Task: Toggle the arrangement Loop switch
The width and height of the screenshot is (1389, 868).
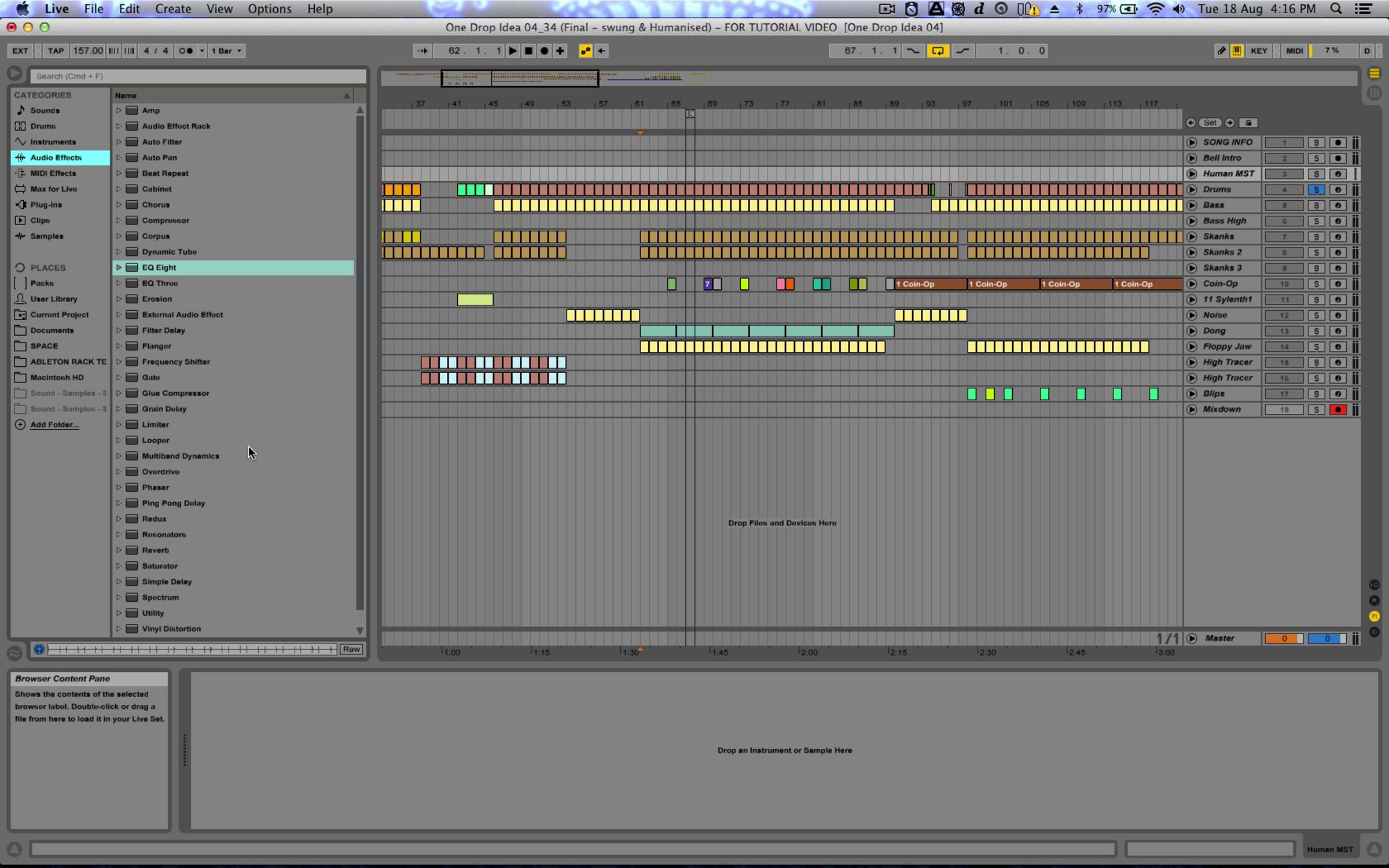Action: (x=937, y=51)
